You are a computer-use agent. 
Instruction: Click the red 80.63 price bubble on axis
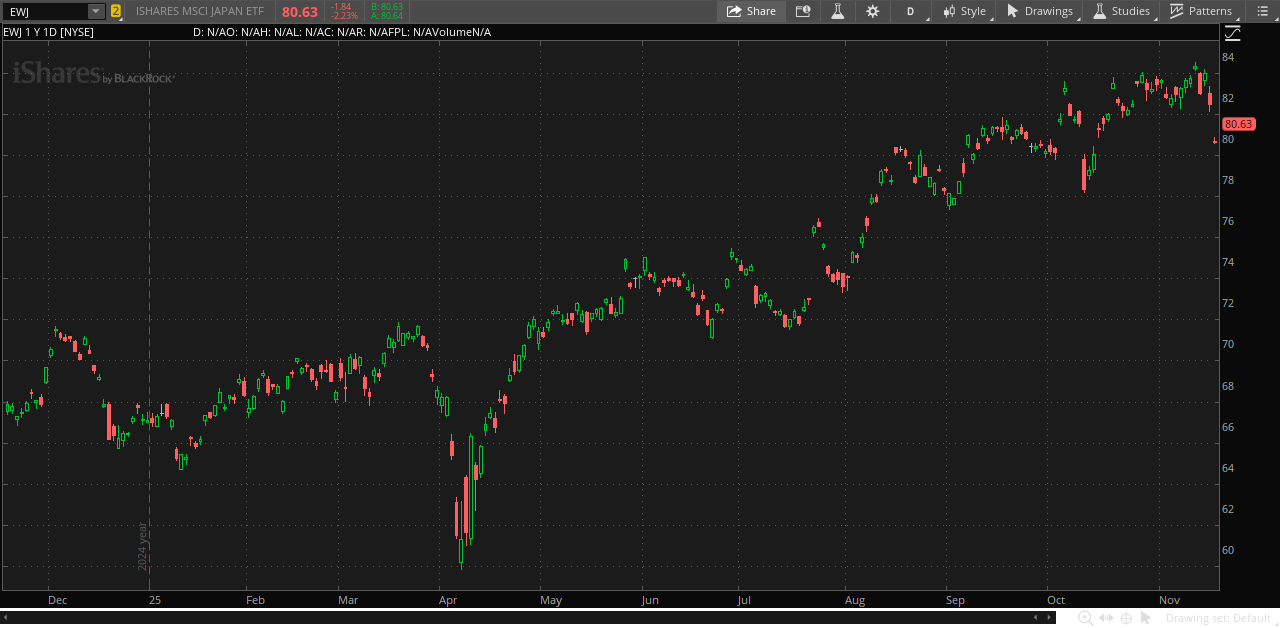point(1238,124)
